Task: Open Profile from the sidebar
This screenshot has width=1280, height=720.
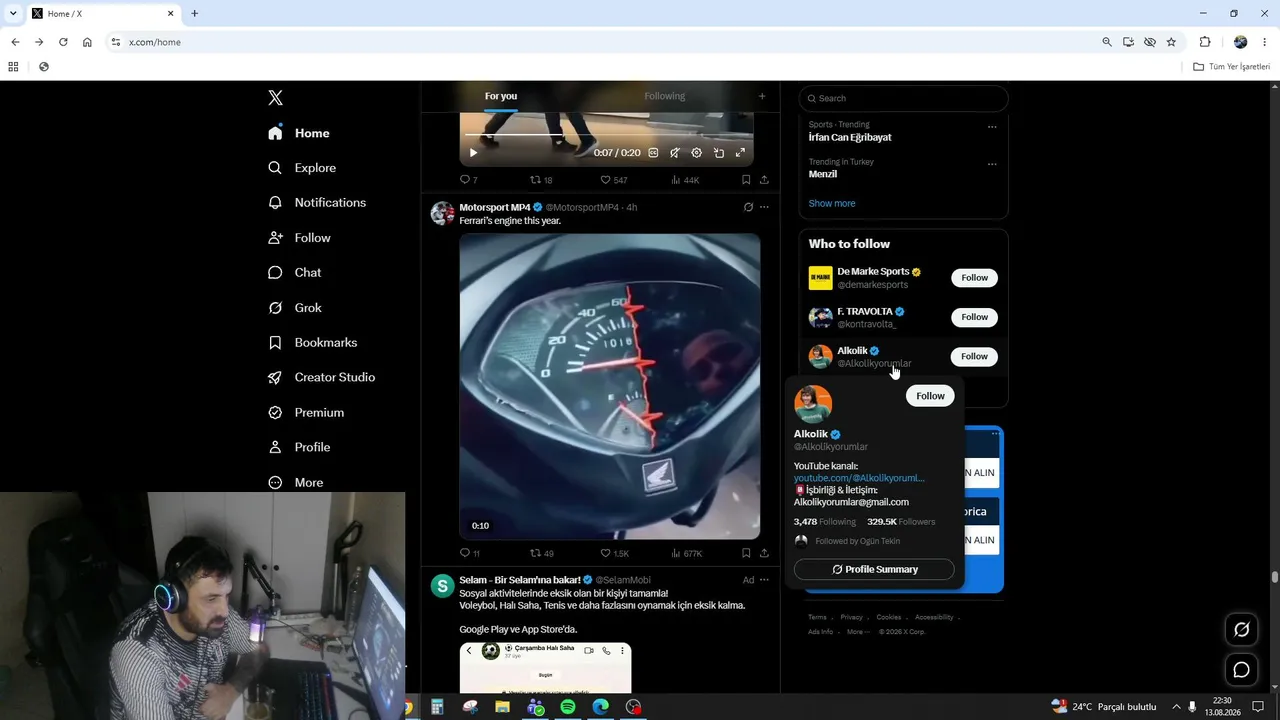Action: pos(299,447)
